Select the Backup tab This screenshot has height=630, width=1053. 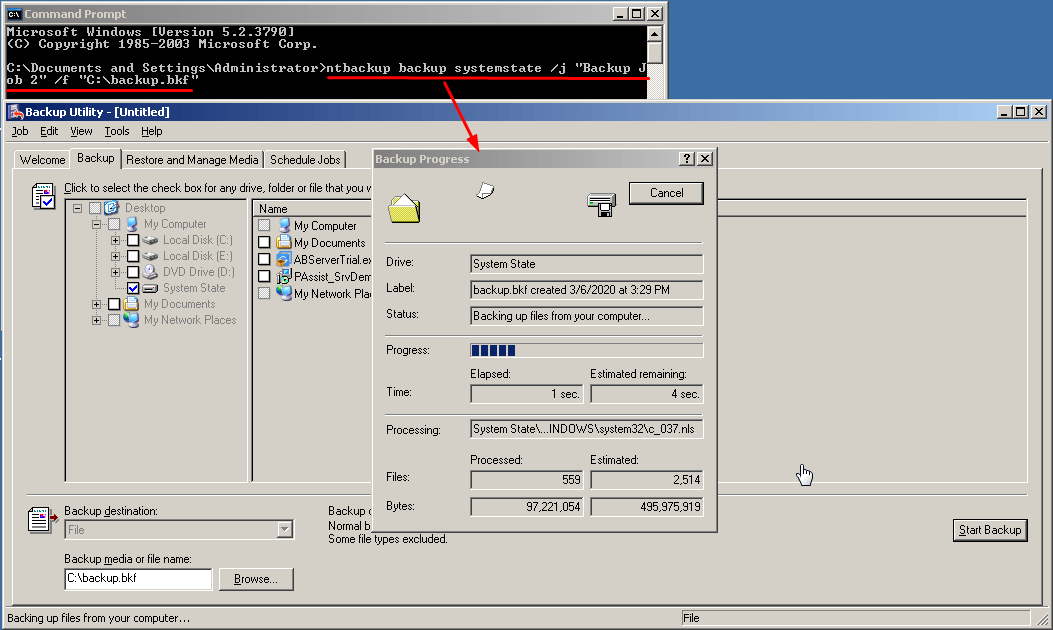pos(95,158)
